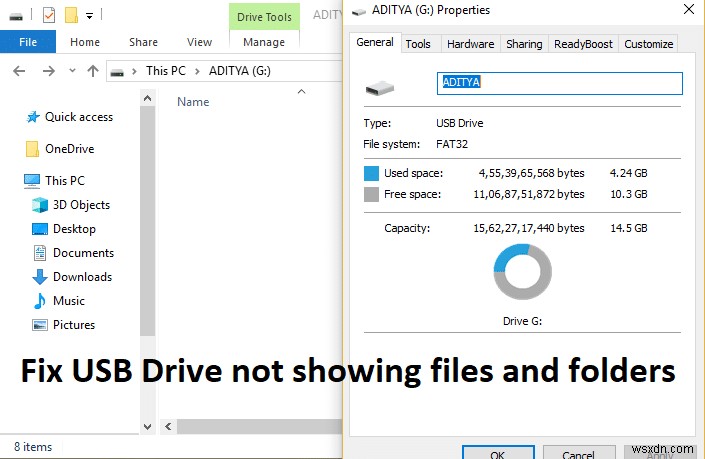Viewport: 705px width, 459px height.
Task: Open the Sharing tab in Properties
Action: (524, 44)
